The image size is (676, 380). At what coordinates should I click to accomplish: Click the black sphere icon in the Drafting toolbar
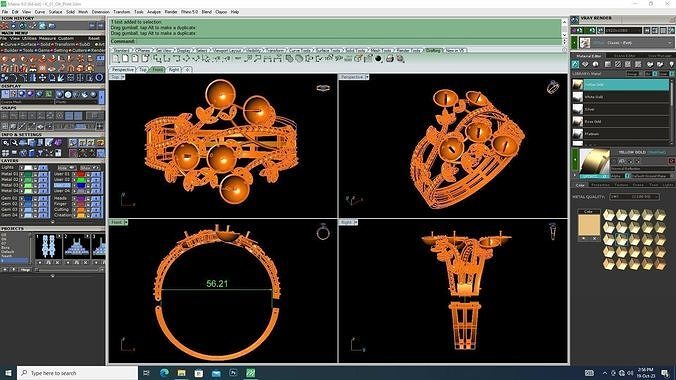click(x=379, y=59)
